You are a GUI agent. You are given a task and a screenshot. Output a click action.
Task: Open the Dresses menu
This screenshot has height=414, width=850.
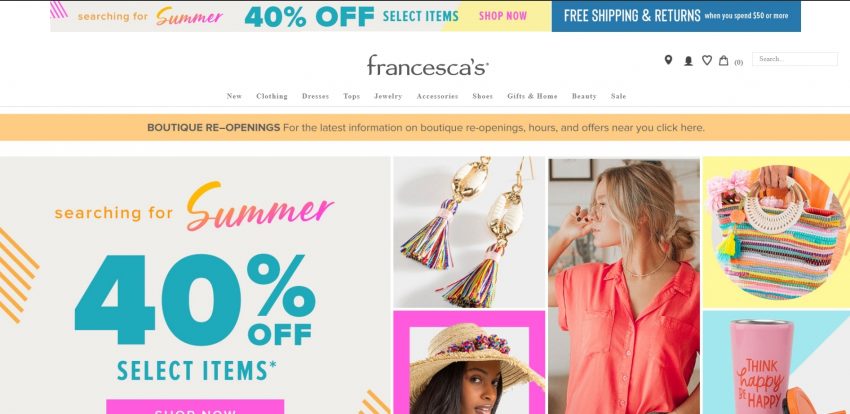click(x=315, y=96)
